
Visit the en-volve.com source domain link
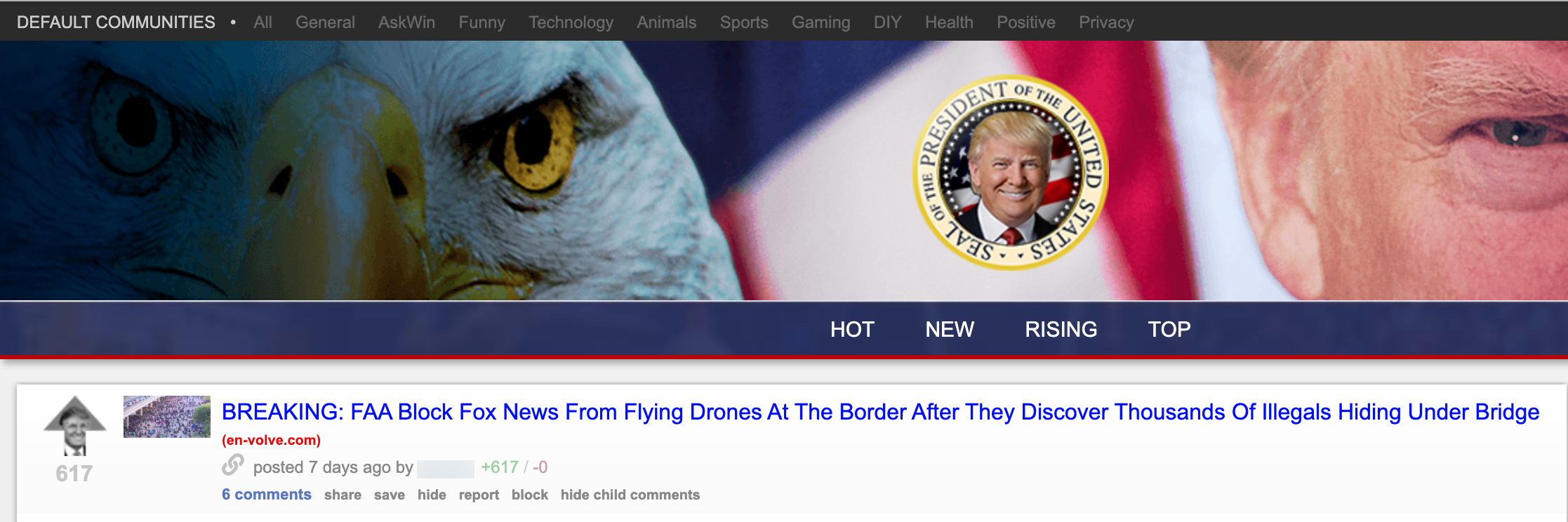[x=271, y=440]
